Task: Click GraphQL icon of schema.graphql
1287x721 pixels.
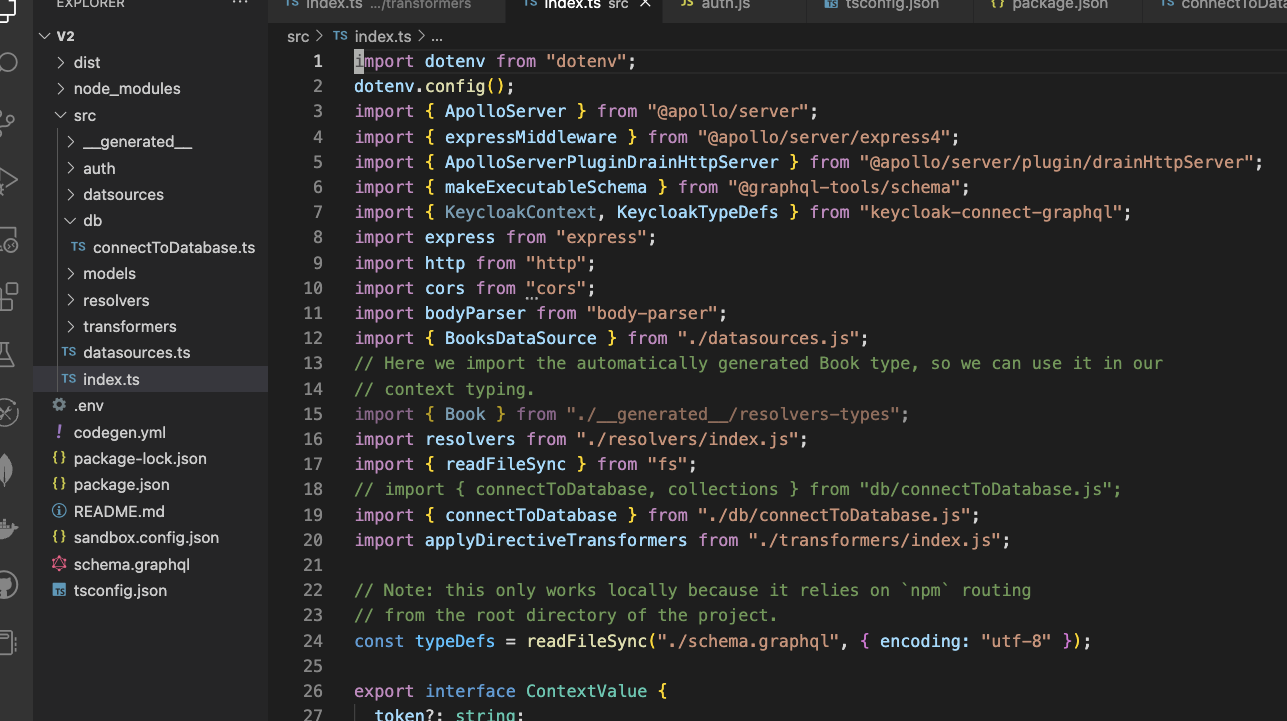Action: [x=59, y=564]
